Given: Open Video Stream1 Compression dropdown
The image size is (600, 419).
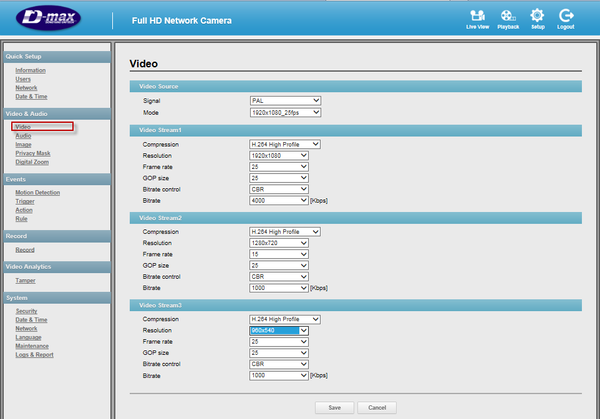Looking at the screenshot, I should (x=285, y=144).
